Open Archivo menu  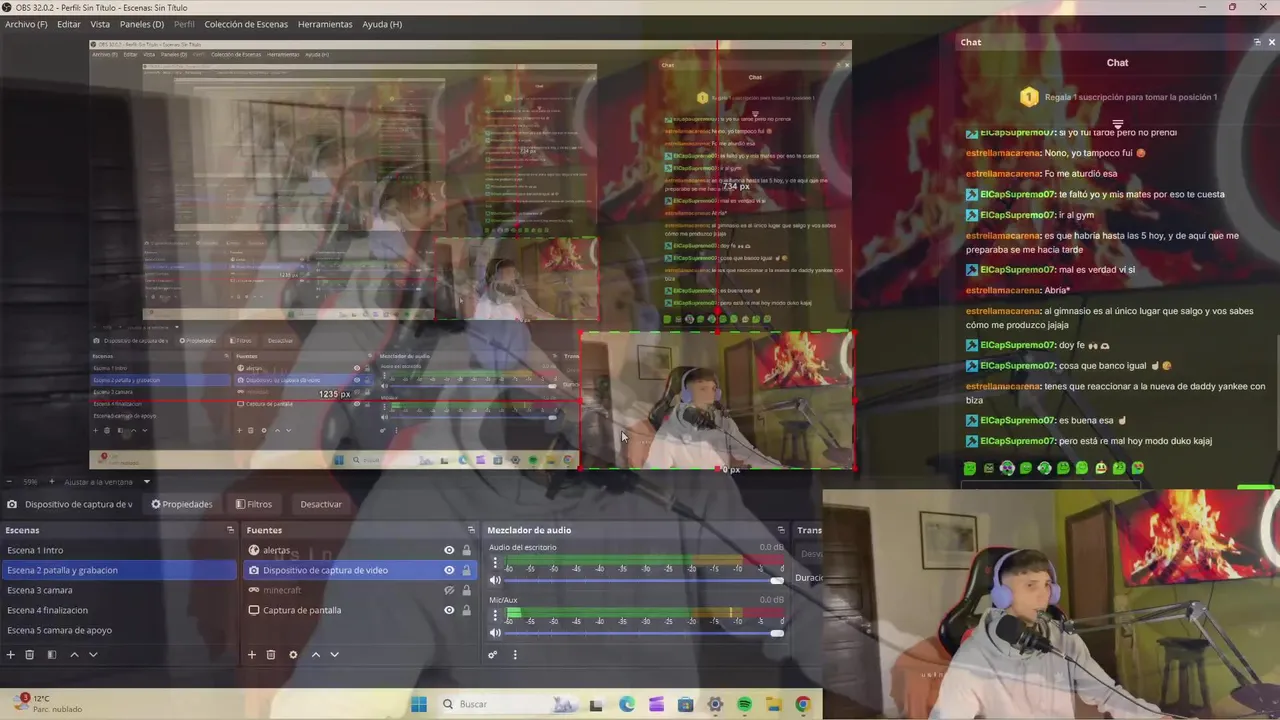[x=26, y=24]
